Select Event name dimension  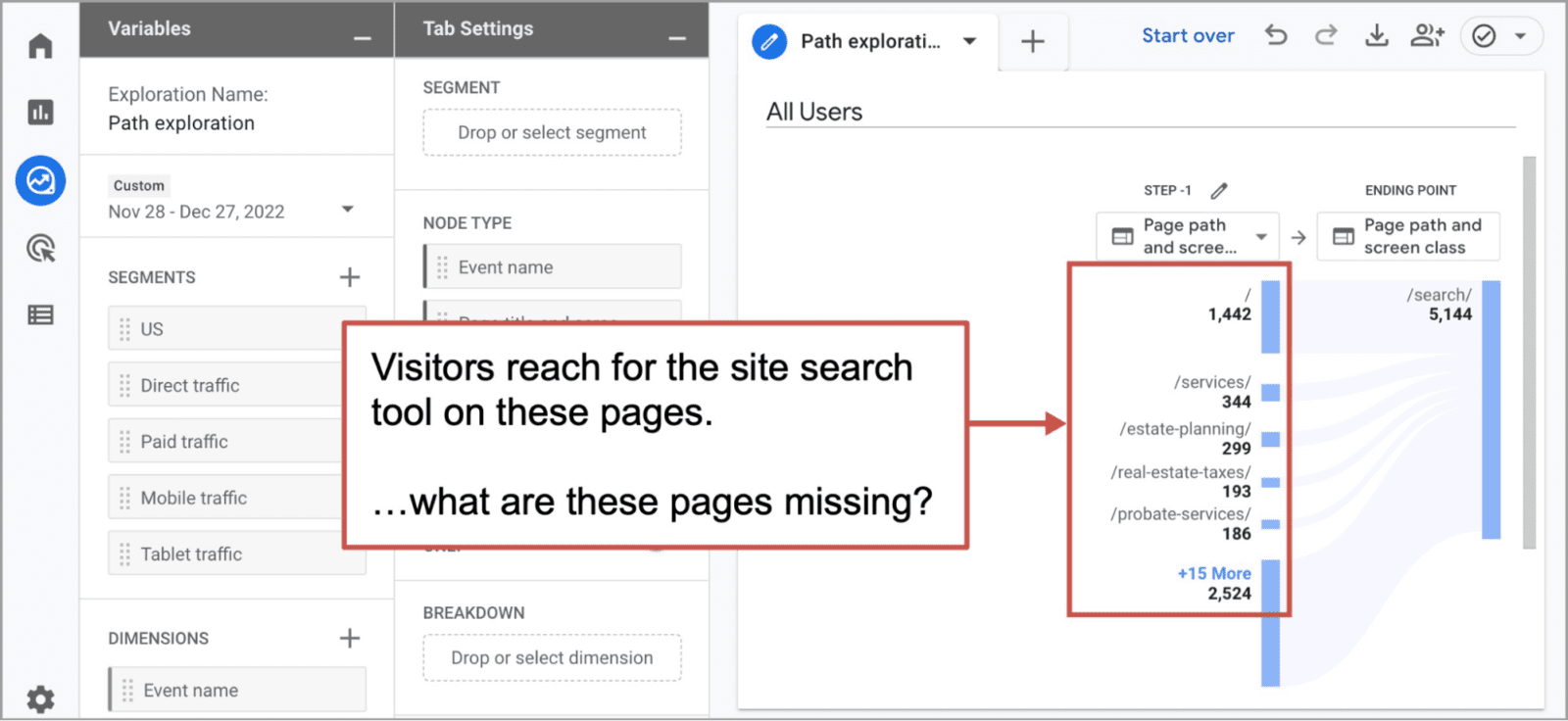pos(236,690)
